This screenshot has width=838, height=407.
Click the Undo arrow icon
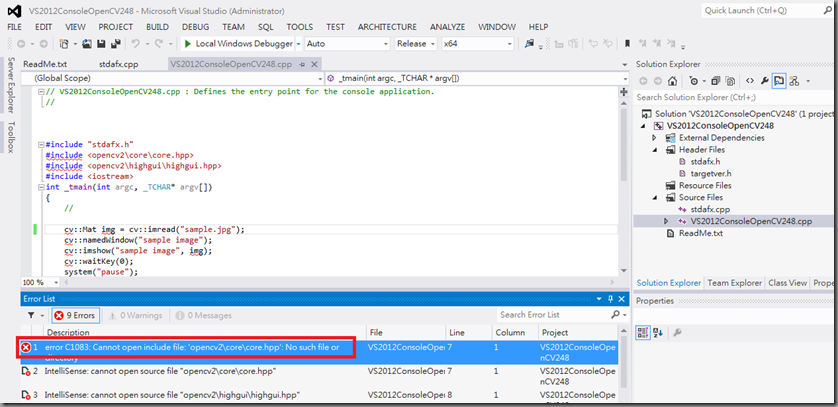[x=136, y=44]
